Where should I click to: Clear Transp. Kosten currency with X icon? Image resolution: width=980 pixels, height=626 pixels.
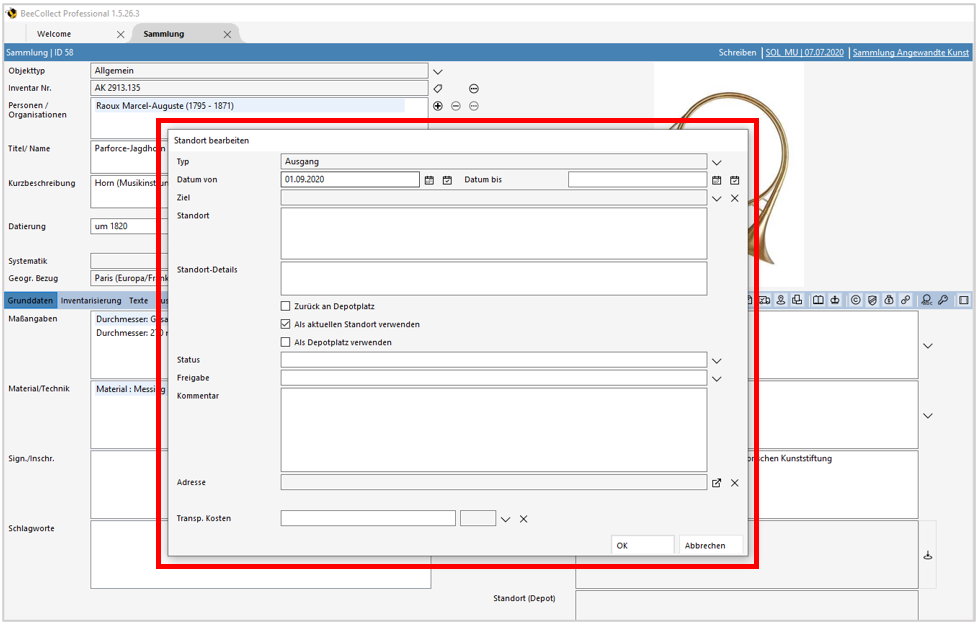point(523,519)
